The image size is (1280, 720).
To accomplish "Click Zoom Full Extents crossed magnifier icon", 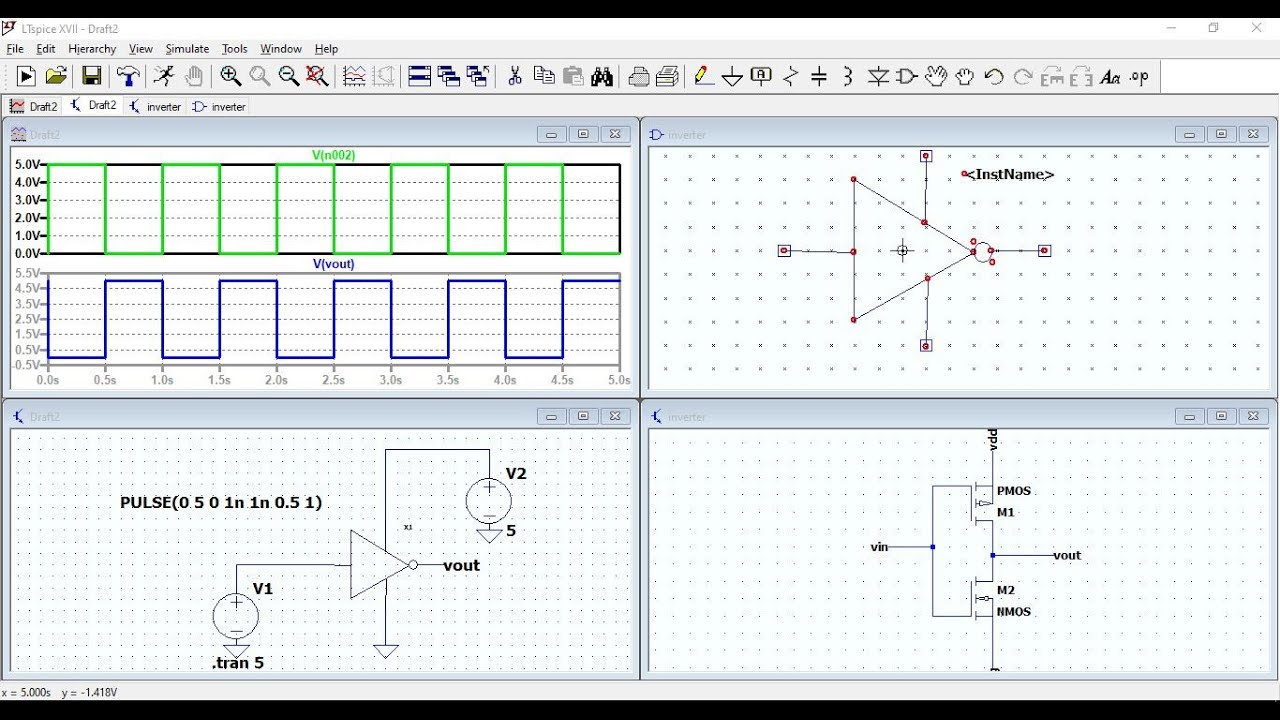I will (318, 77).
